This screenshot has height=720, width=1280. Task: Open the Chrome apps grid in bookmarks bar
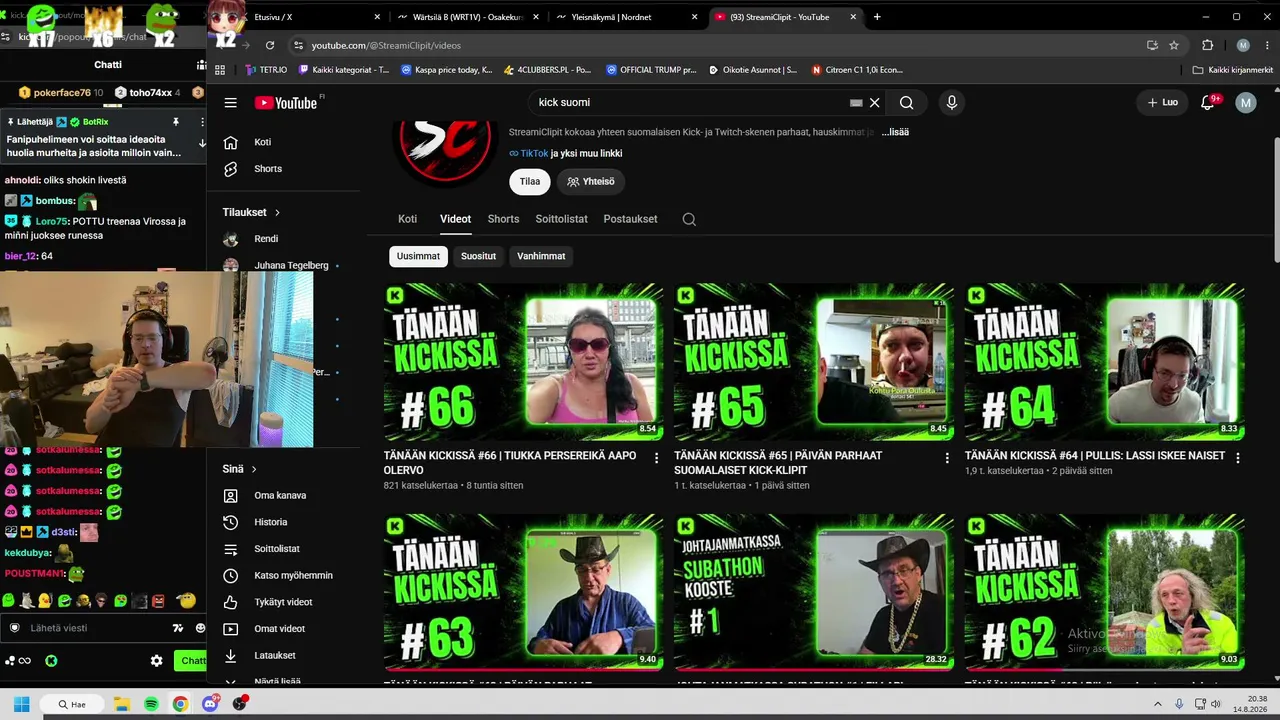(x=220, y=70)
